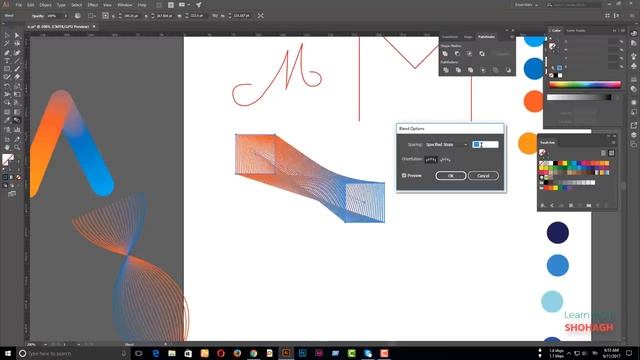This screenshot has width=640, height=360.
Task: Choose Align to Path orientation icon
Action: coord(446,160)
